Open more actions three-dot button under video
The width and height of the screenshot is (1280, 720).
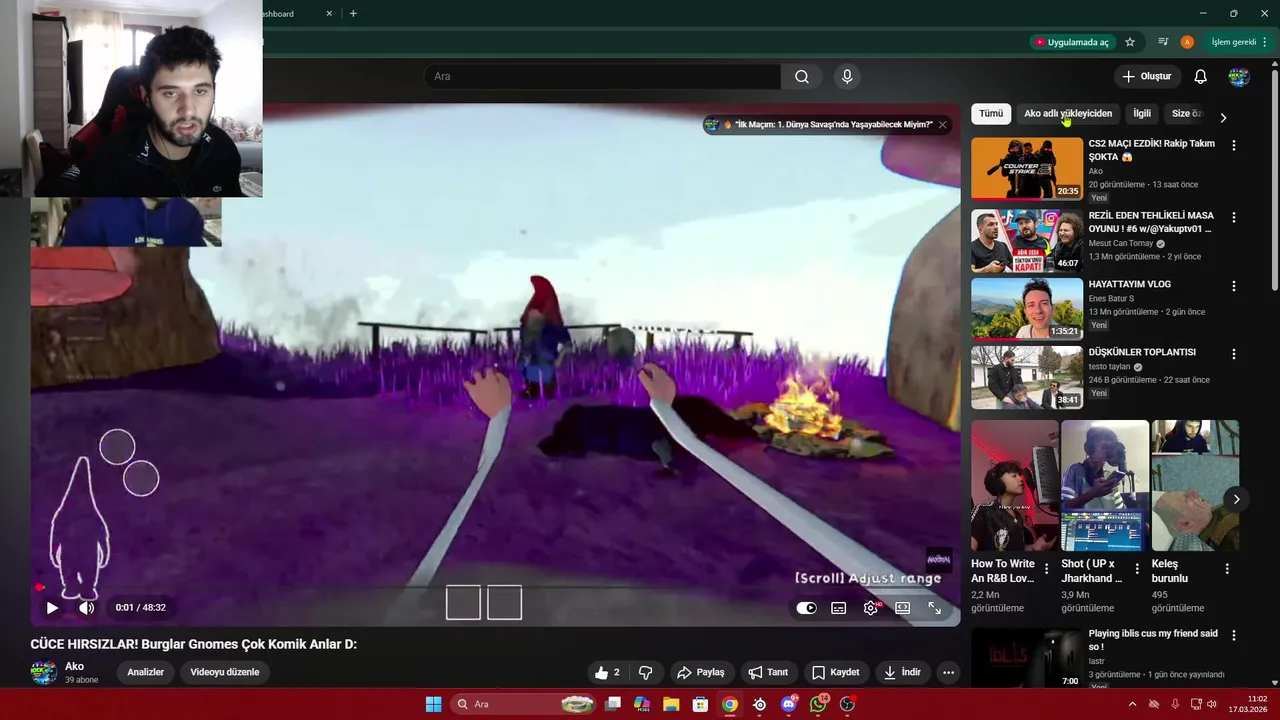coord(948,672)
